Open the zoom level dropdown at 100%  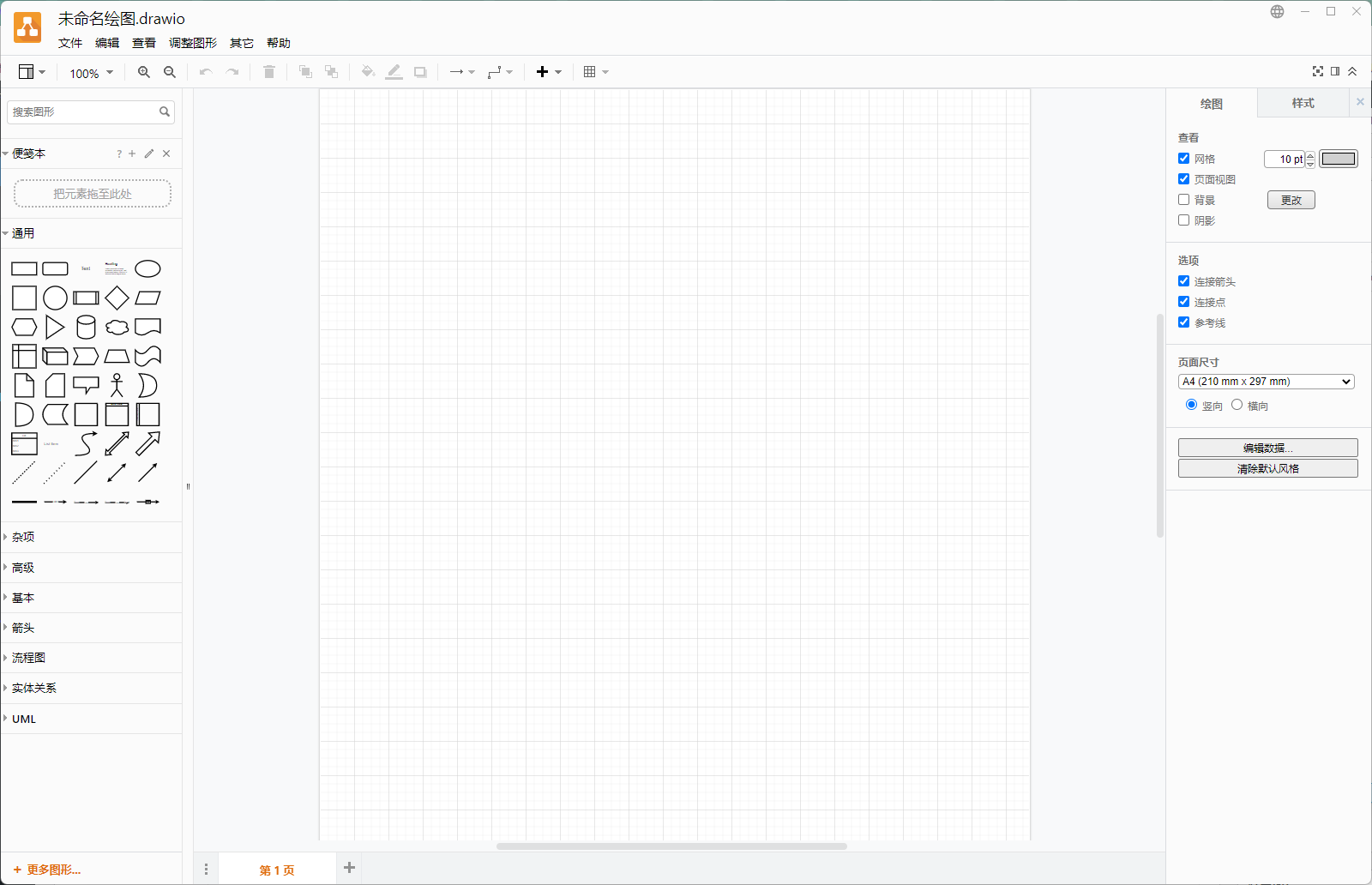[89, 72]
